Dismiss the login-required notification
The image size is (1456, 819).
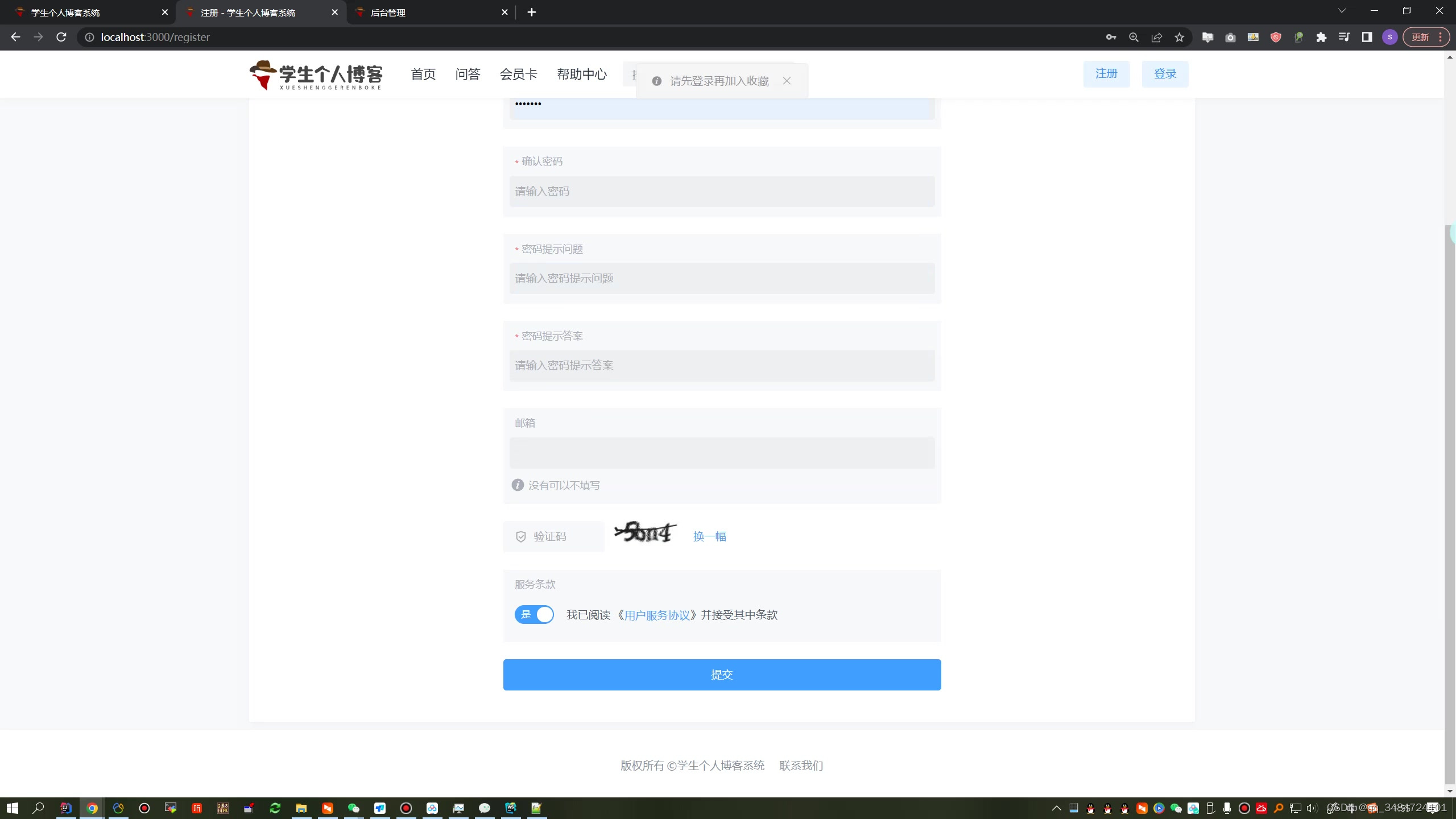pos(787,81)
